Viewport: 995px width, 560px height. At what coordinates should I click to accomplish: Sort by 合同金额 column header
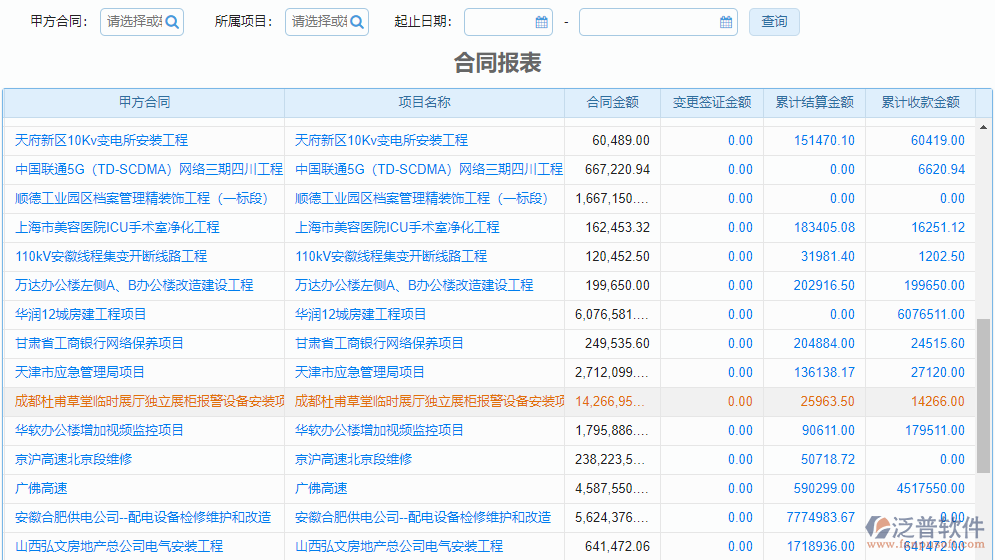(x=612, y=102)
